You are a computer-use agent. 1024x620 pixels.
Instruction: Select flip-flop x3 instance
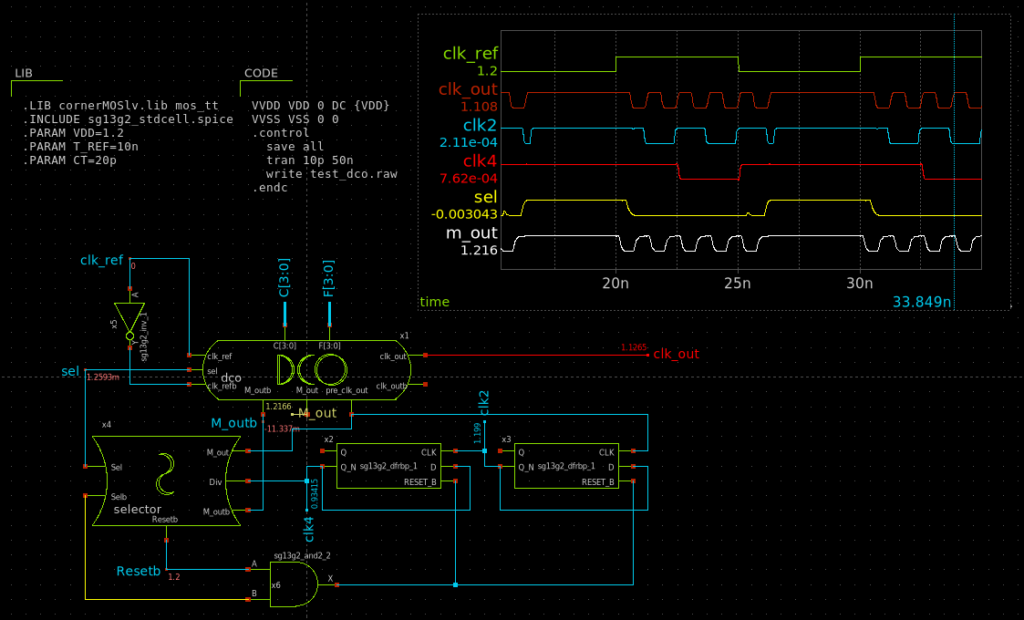[564, 465]
